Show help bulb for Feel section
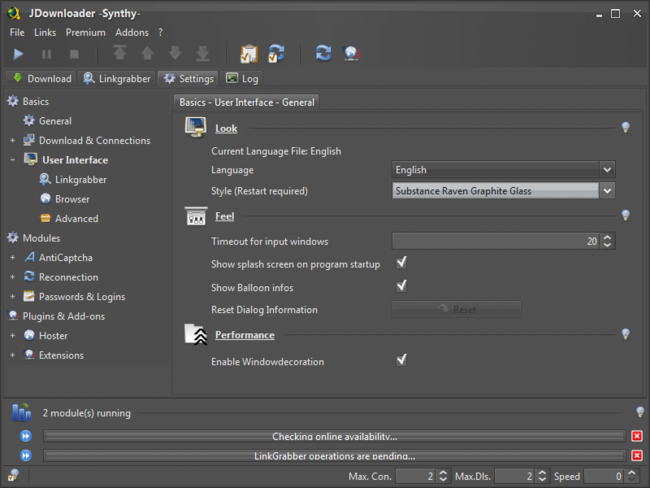Viewport: 650px width, 488px height. (626, 215)
